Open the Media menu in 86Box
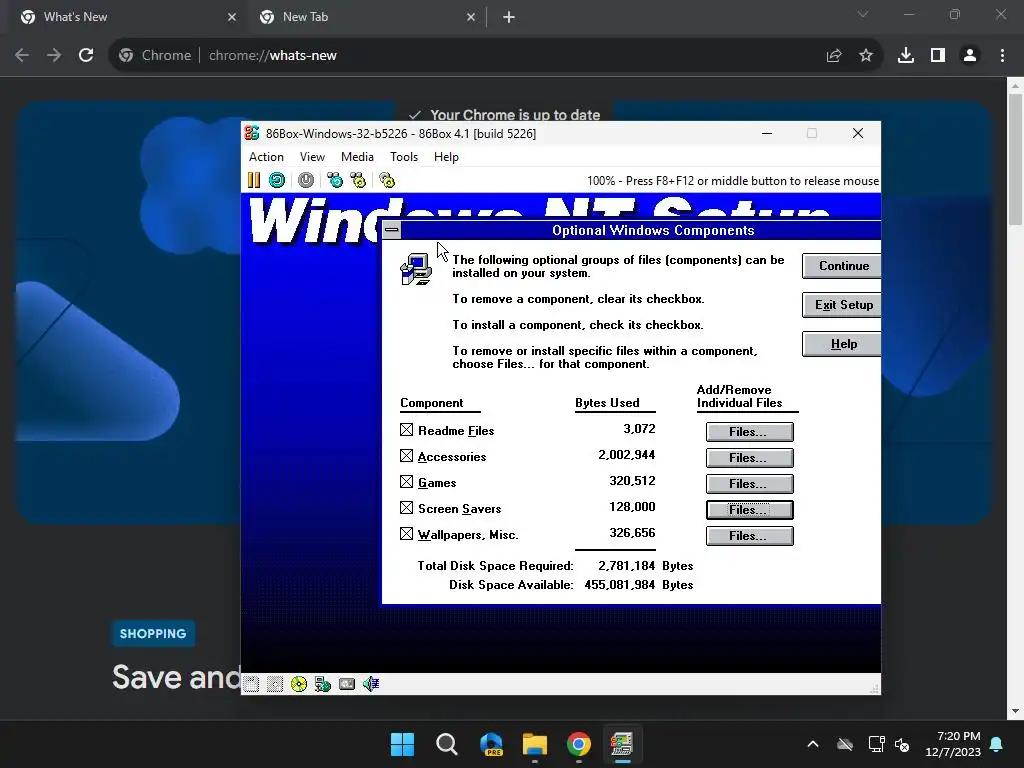 tap(357, 157)
